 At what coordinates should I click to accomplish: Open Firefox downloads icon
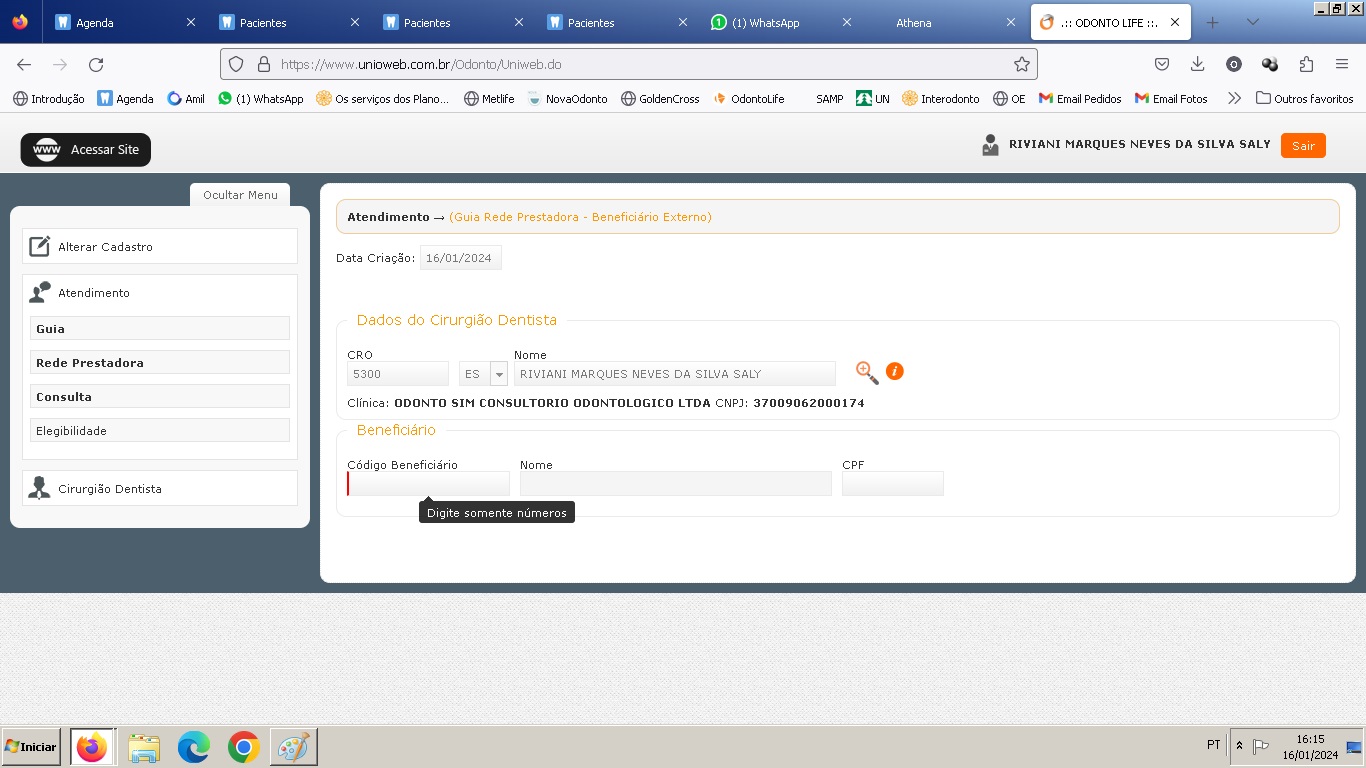point(1197,64)
